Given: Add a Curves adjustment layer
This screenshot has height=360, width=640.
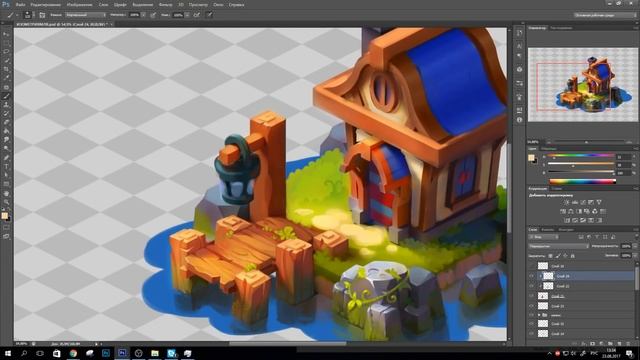Looking at the screenshot, I should coord(583,202).
